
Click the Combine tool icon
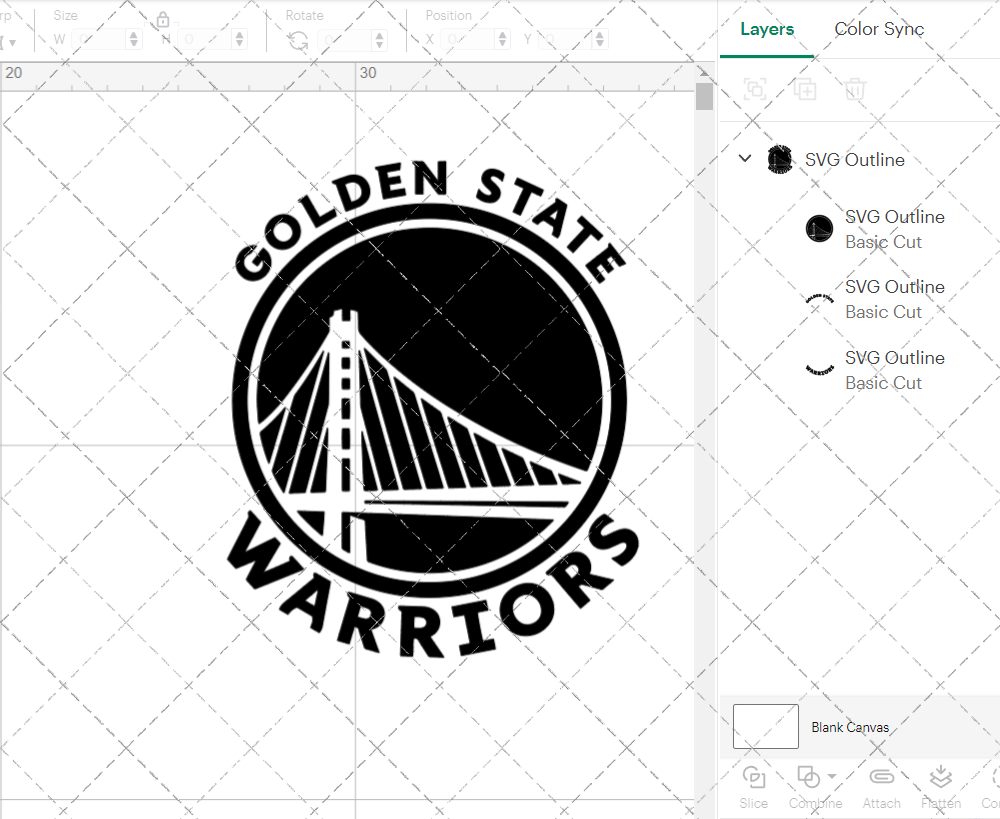(x=809, y=777)
